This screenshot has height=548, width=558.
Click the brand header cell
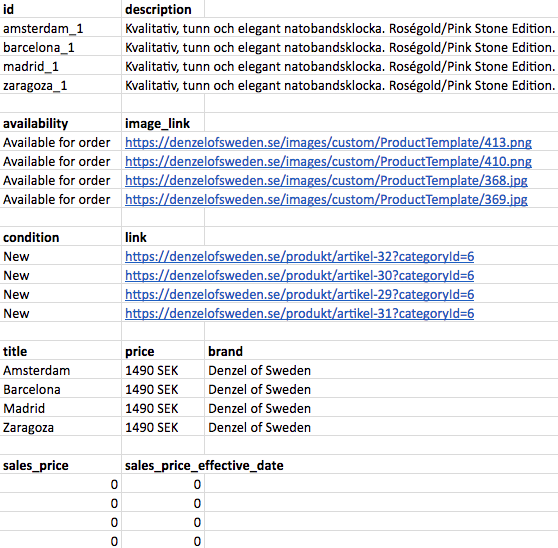click(x=381, y=352)
